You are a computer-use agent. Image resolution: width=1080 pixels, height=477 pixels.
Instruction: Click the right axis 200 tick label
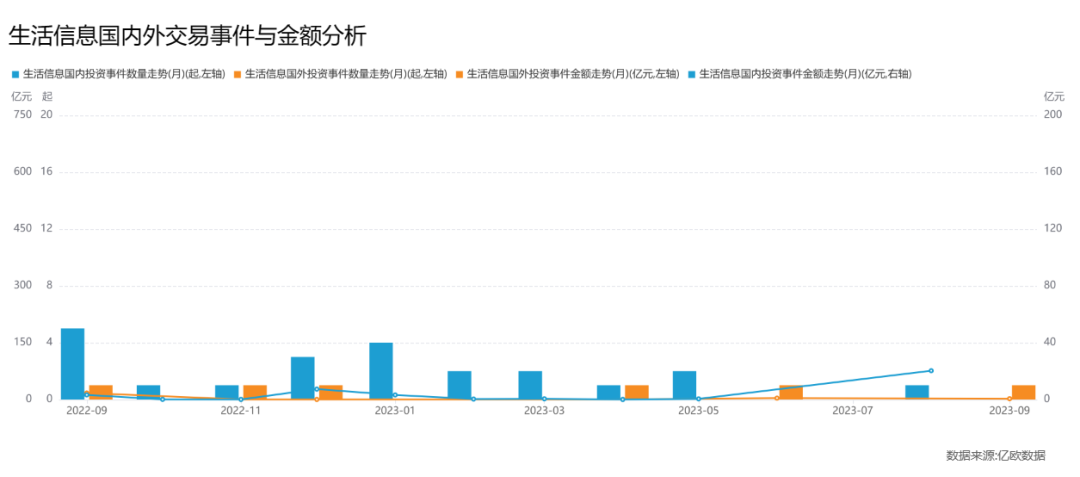[x=1052, y=115]
